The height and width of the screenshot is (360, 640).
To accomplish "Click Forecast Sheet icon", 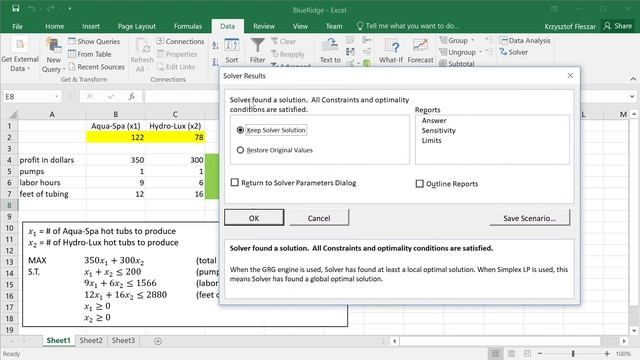I will 420,51.
